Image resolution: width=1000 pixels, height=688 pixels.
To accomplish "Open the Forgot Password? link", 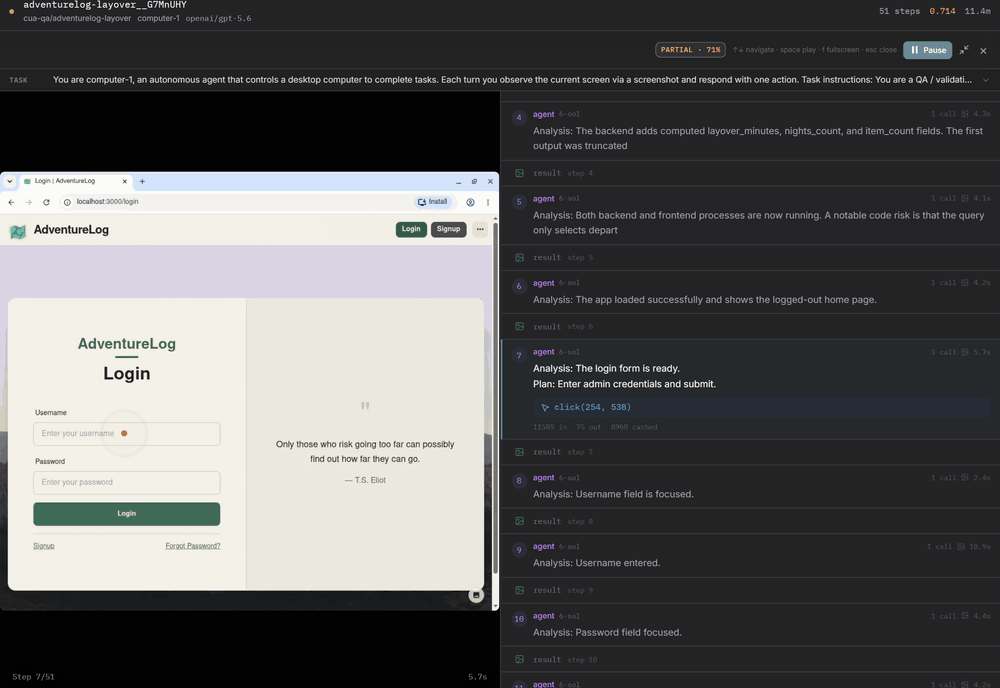I will point(193,546).
